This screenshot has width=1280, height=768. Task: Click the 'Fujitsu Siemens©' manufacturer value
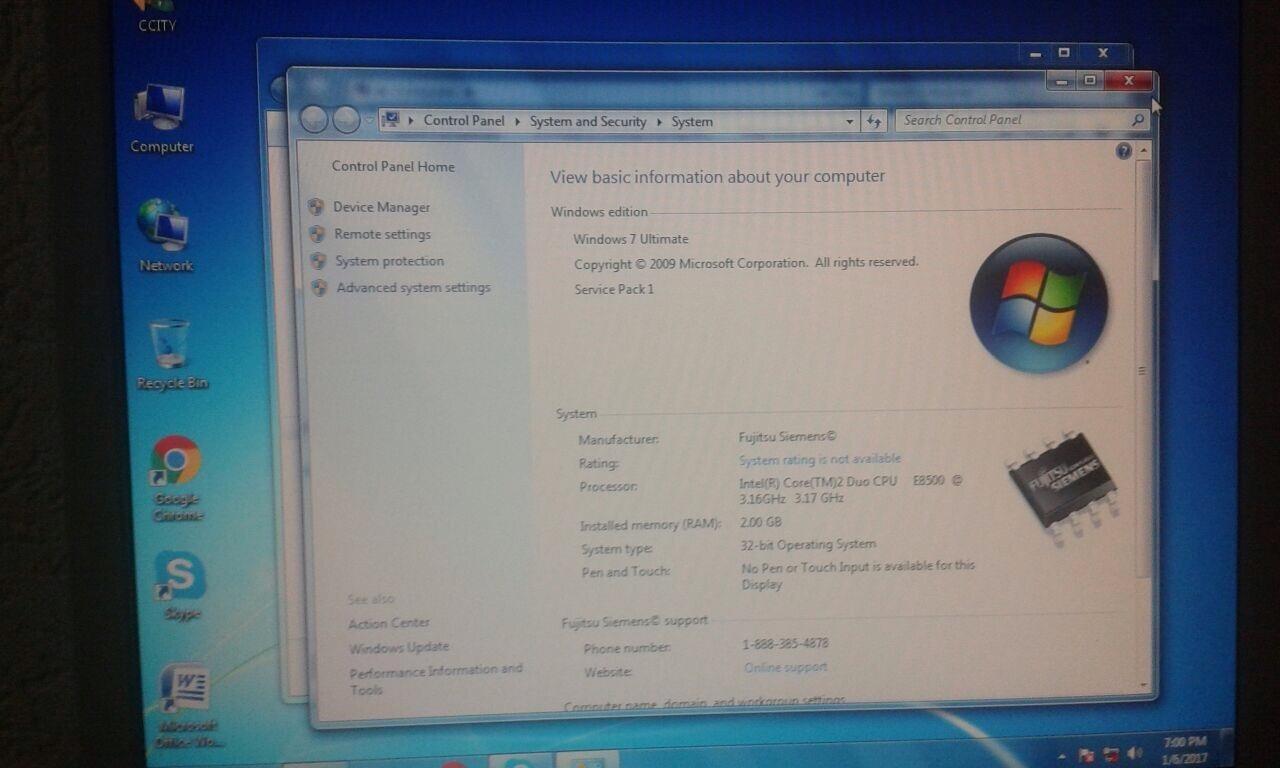[787, 436]
